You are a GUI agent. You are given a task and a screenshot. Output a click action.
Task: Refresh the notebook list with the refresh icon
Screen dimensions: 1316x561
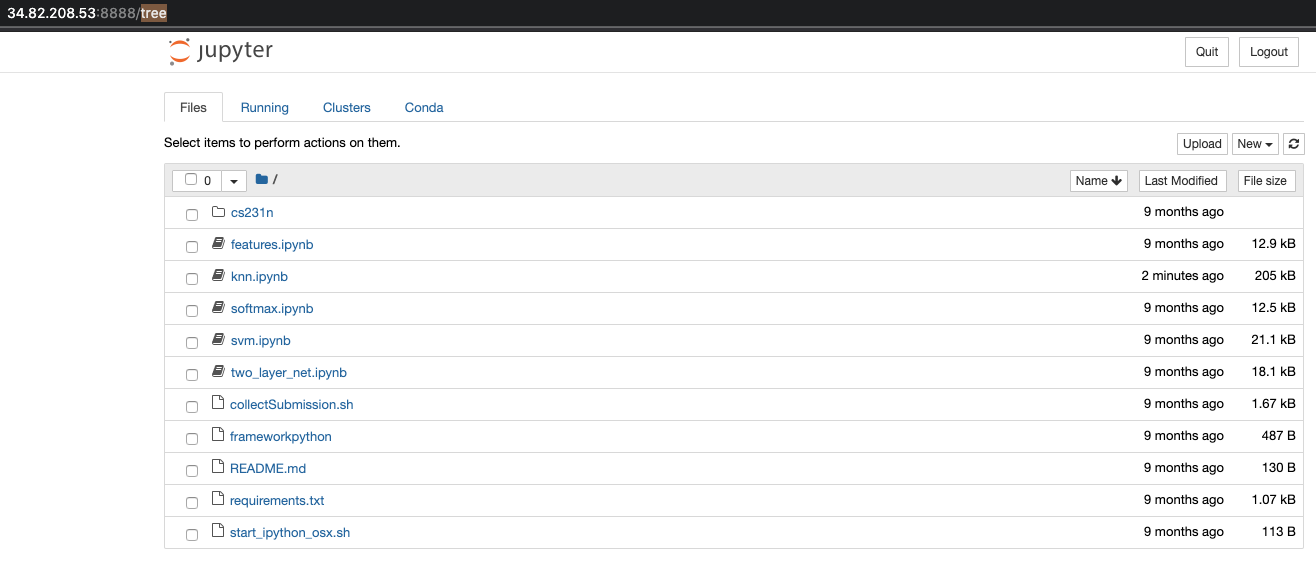pyautogui.click(x=1294, y=144)
